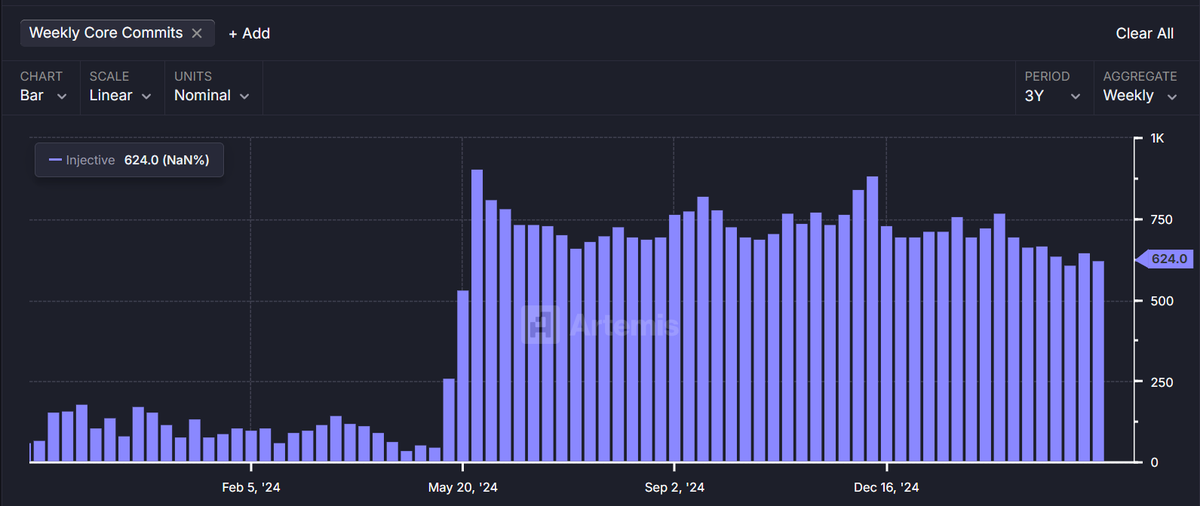Select the Weekly Core Commits chip label
The image size is (1200, 506).
tap(106, 33)
